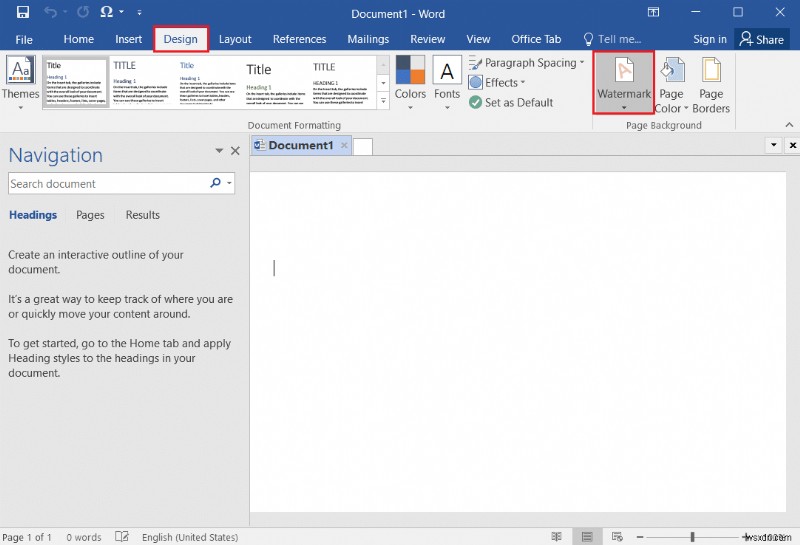Screen dimensions: 800x545
Task: Switch to Results view in Navigation
Action: [x=142, y=215]
